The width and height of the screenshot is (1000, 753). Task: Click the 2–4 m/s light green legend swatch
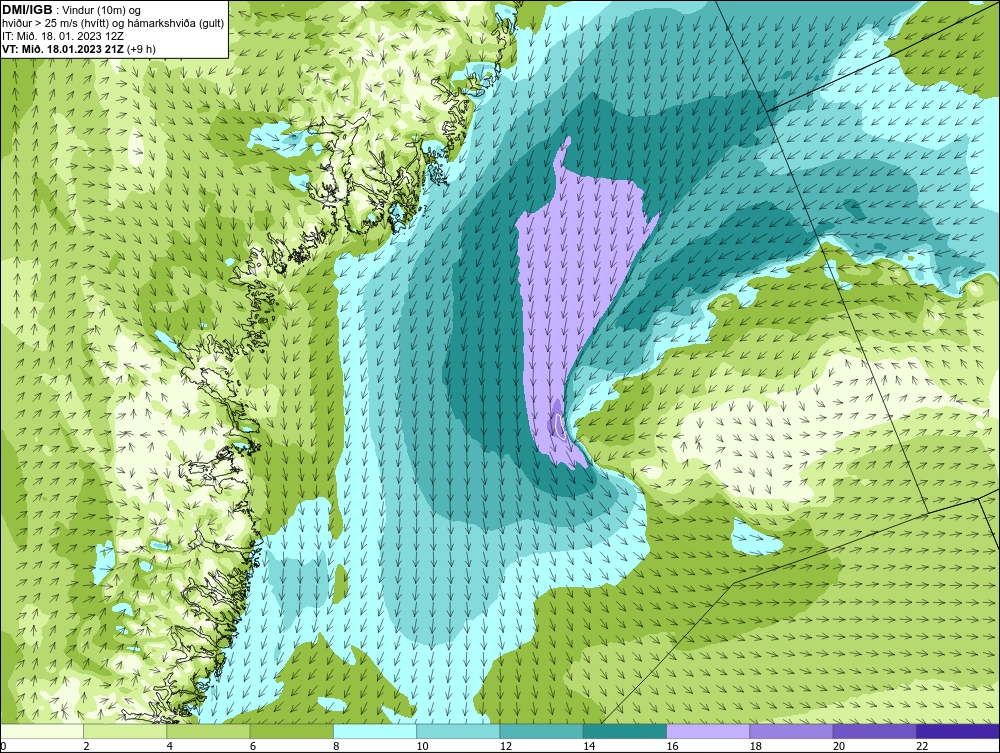pyautogui.click(x=125, y=731)
